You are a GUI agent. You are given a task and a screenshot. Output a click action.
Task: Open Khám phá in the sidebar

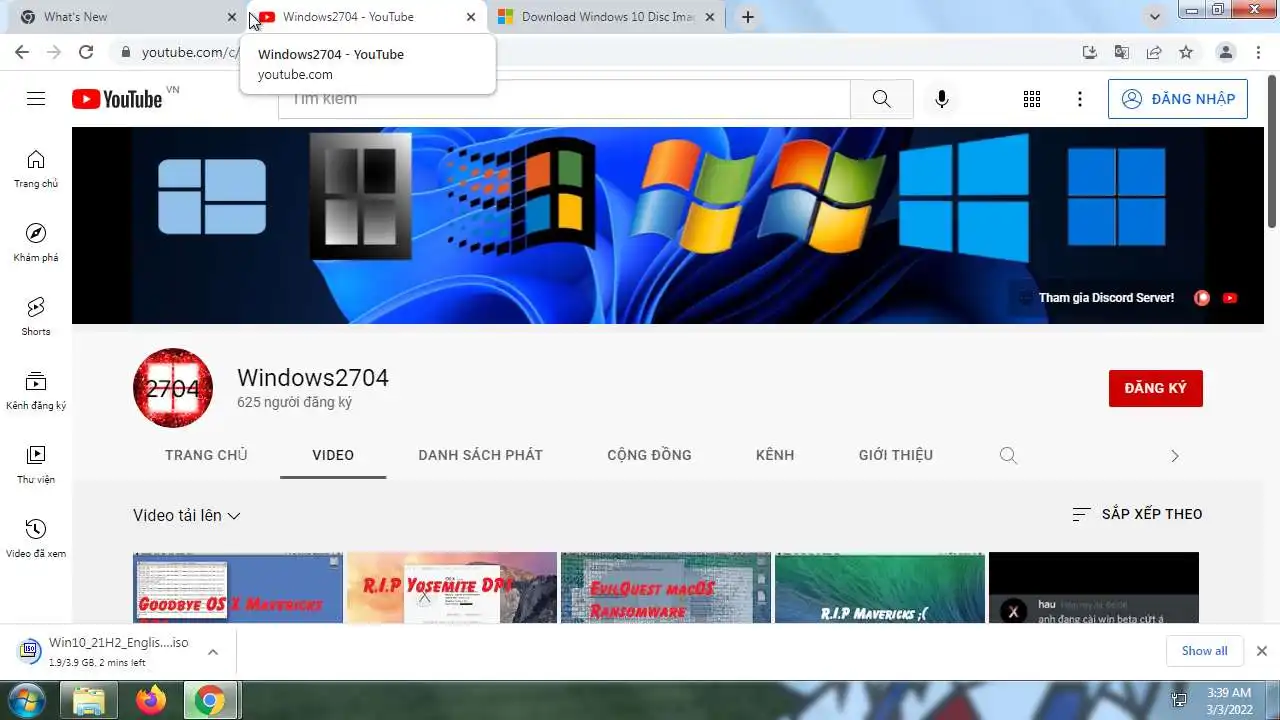click(x=36, y=243)
